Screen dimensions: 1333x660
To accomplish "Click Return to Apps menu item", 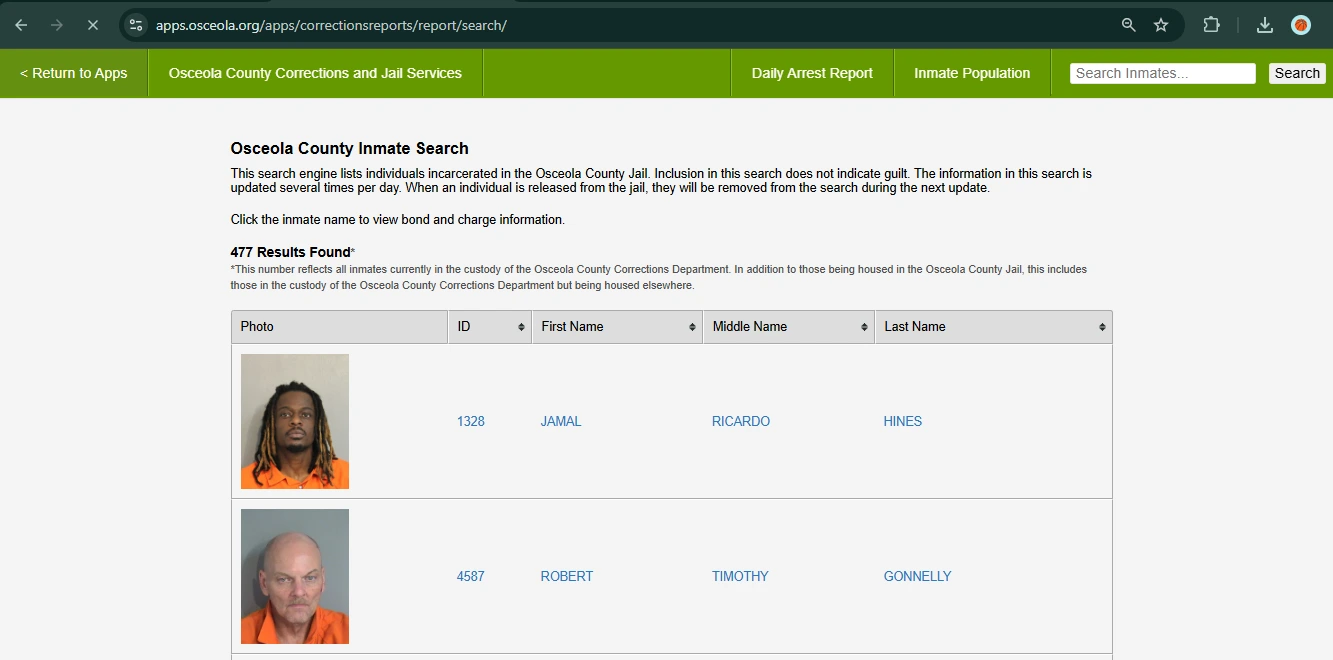I will (x=74, y=73).
